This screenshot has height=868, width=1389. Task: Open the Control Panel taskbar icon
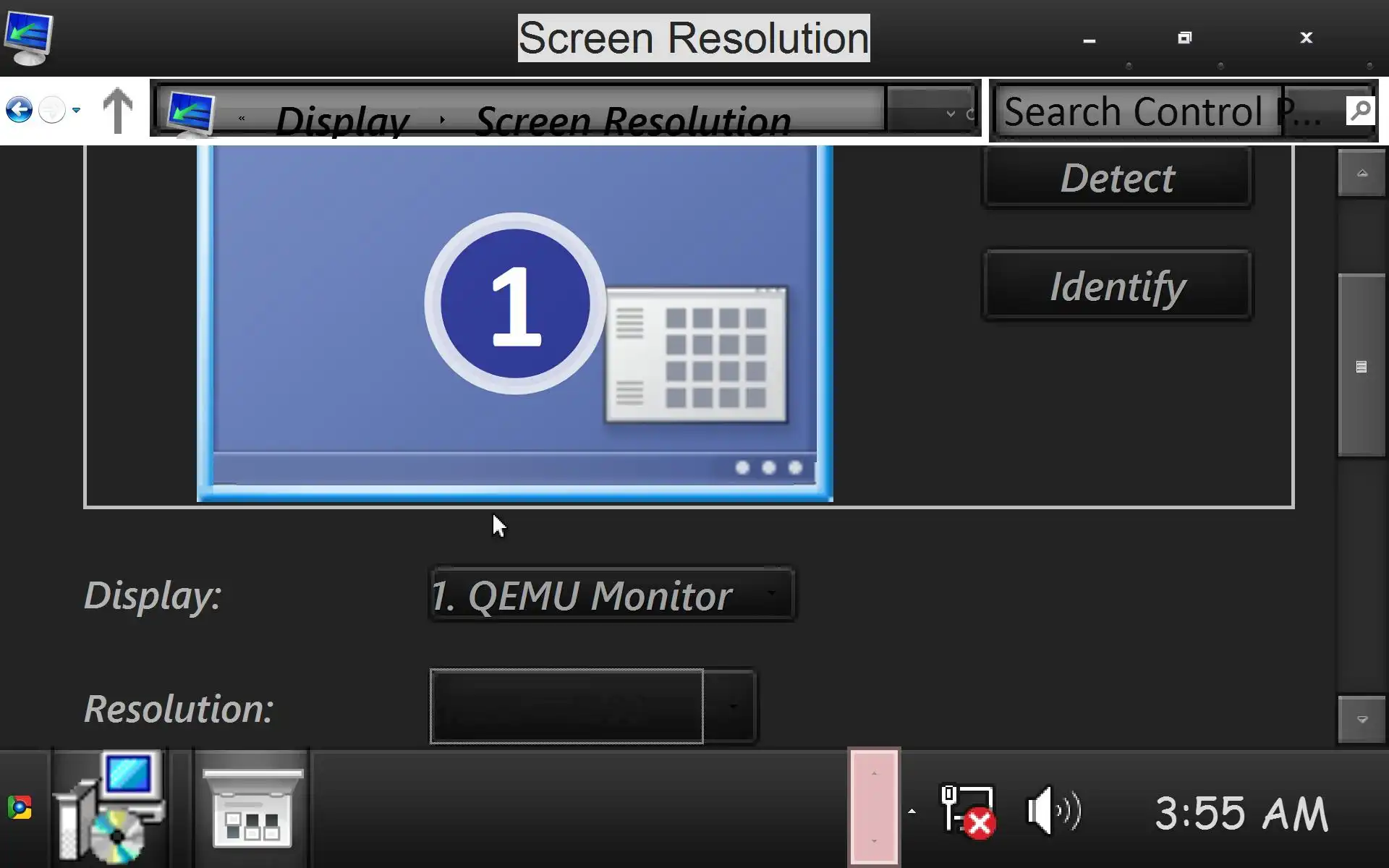pyautogui.click(x=252, y=809)
